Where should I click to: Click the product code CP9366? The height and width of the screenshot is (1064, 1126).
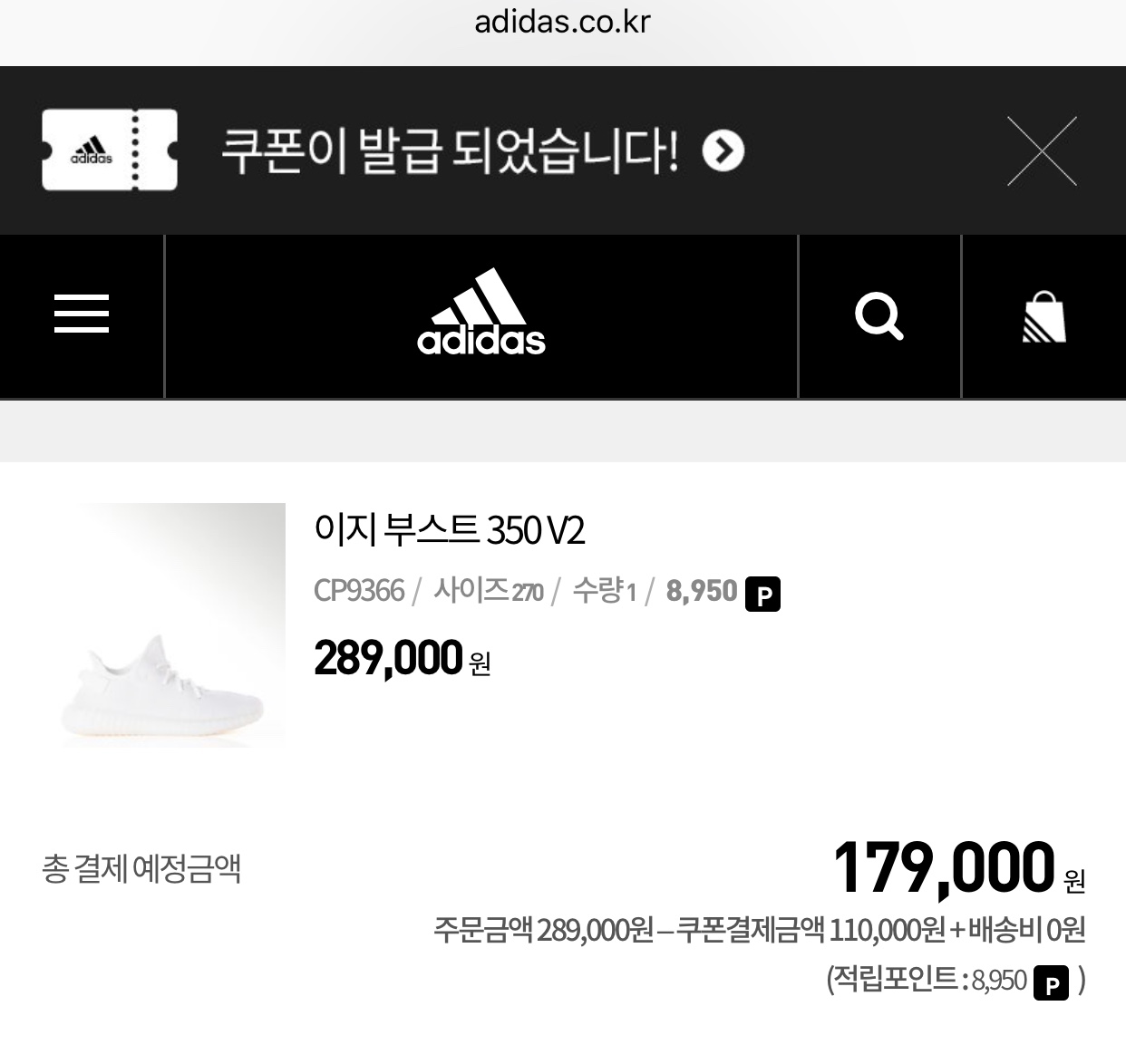[x=359, y=591]
